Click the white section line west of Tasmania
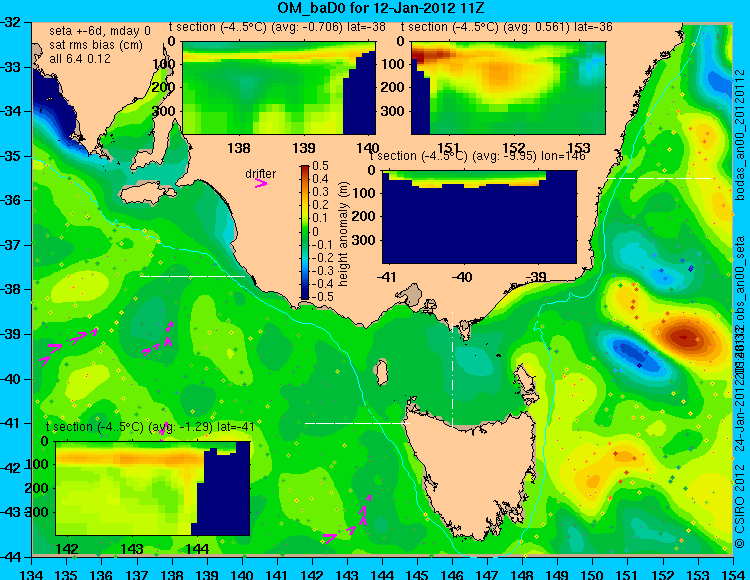The image size is (750, 580). click(x=357, y=423)
